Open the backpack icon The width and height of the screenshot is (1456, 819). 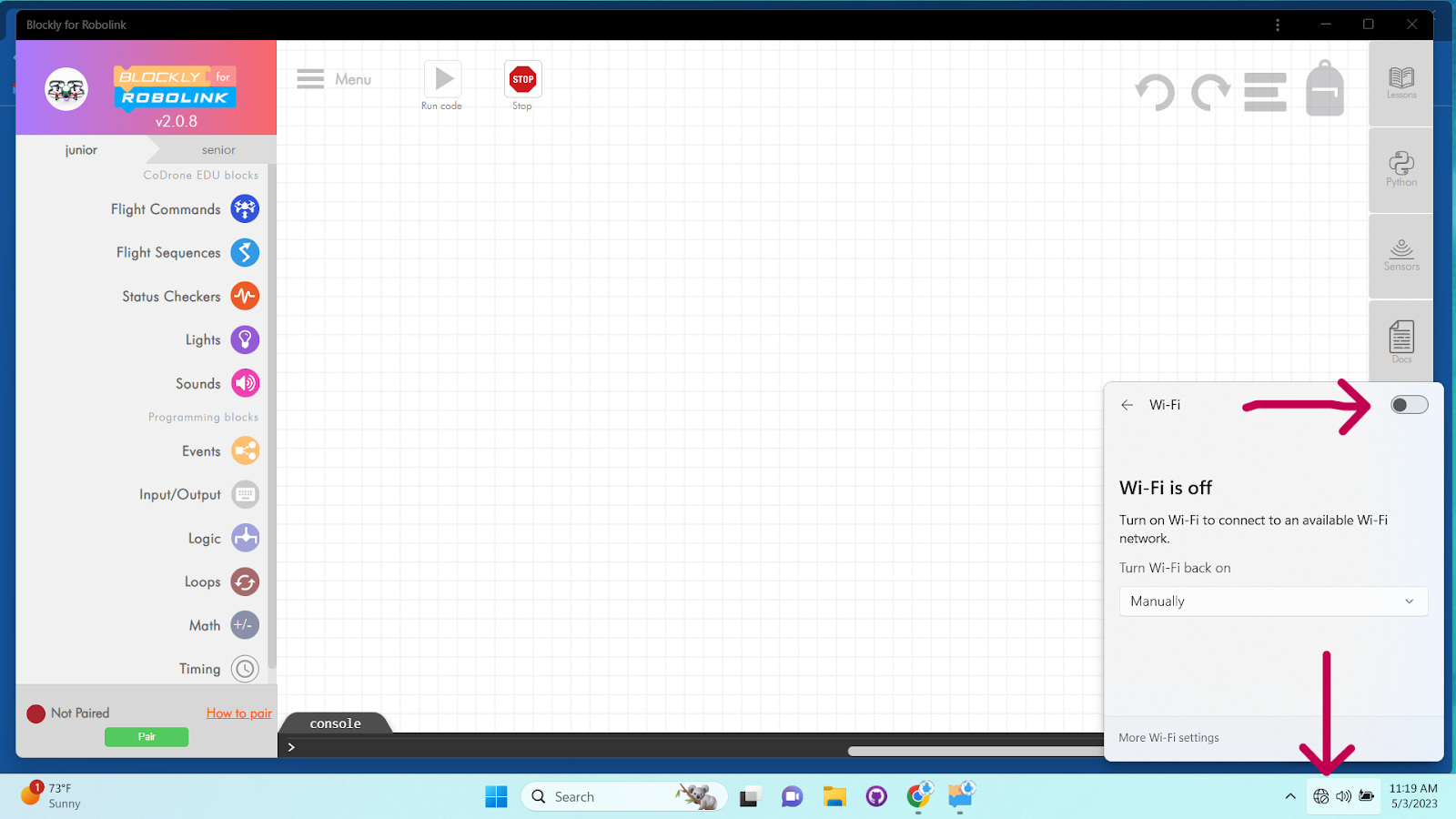(1325, 88)
